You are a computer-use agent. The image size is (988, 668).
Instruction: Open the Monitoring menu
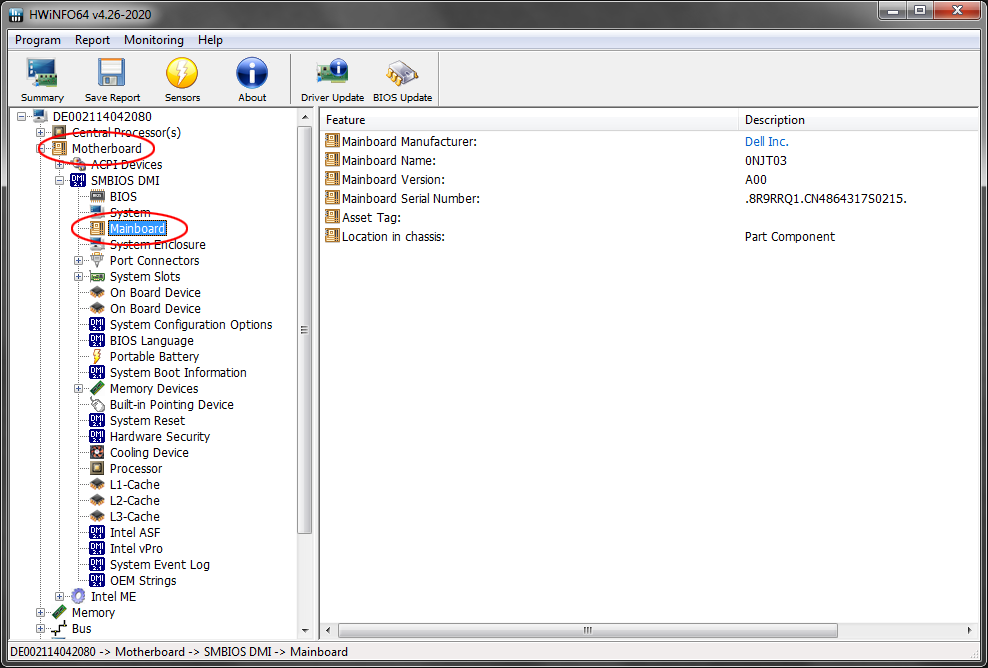154,40
